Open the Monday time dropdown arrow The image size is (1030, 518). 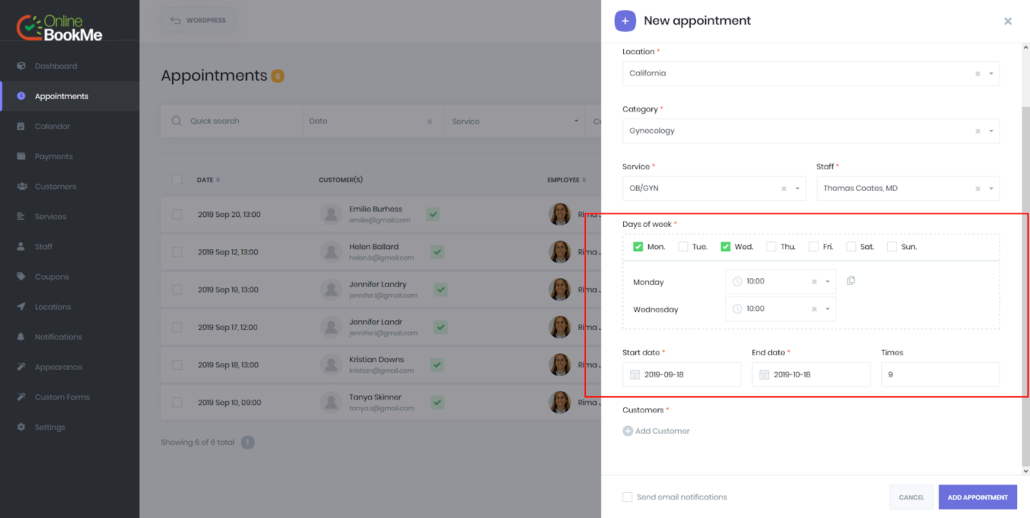point(828,282)
